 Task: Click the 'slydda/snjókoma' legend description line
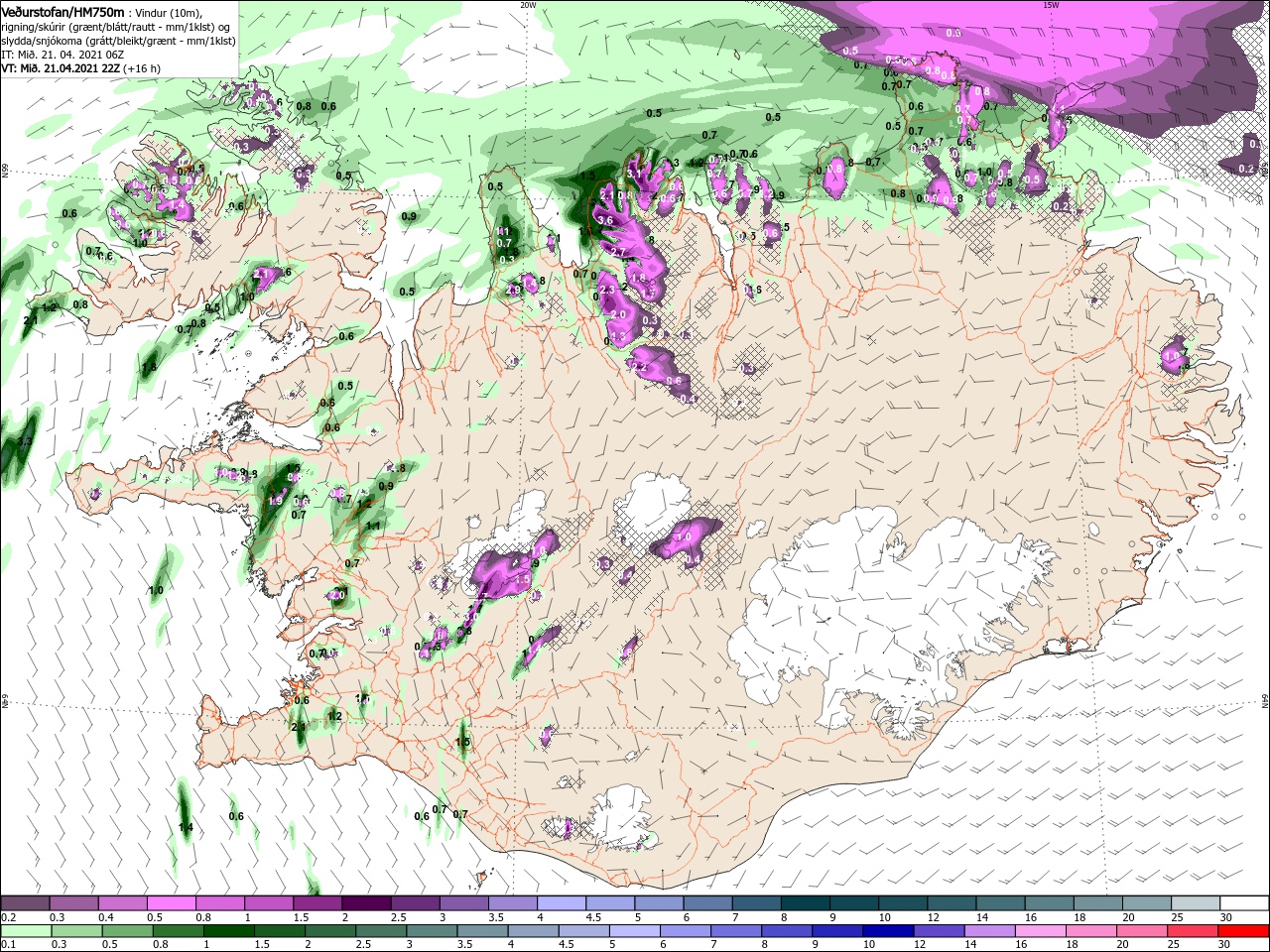click(118, 41)
